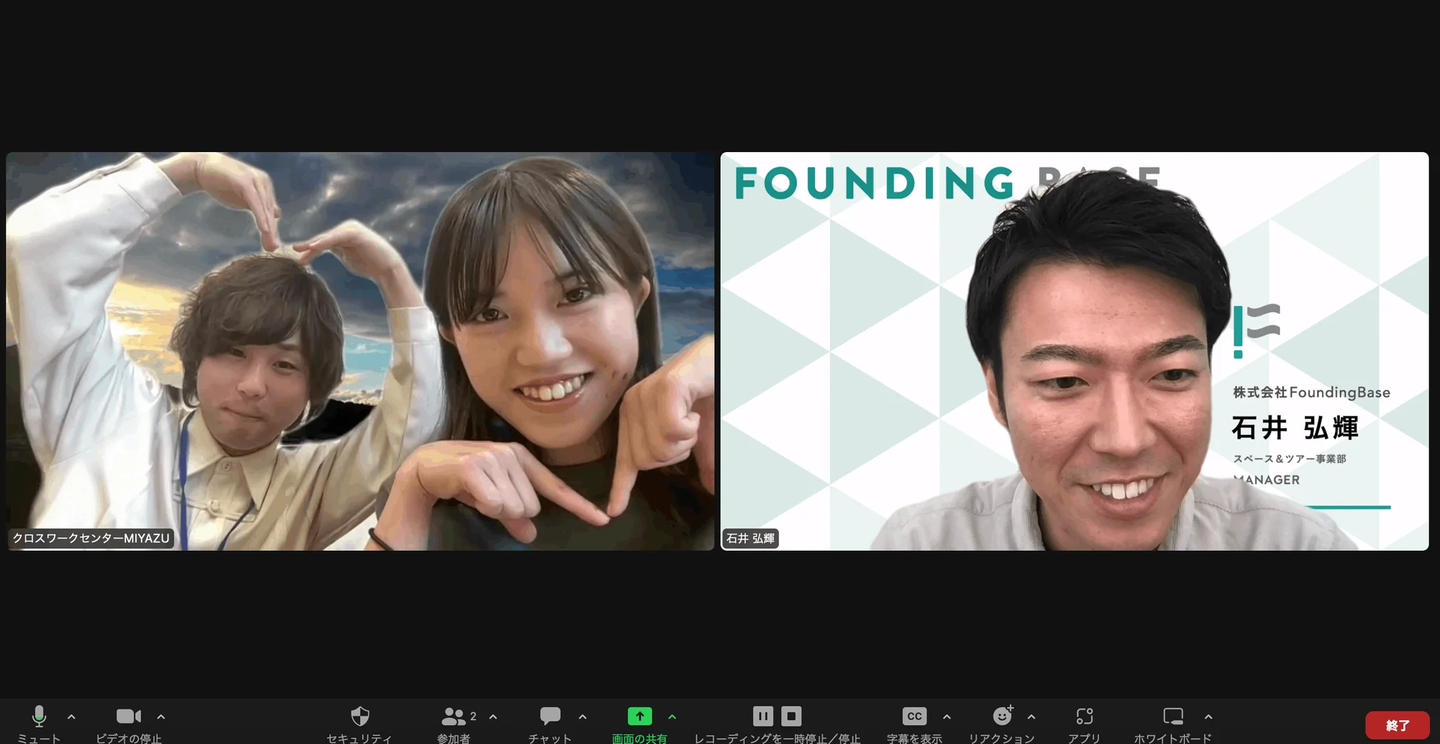Click the red 終了 end meeting button
This screenshot has height=744, width=1440.
pyautogui.click(x=1398, y=725)
